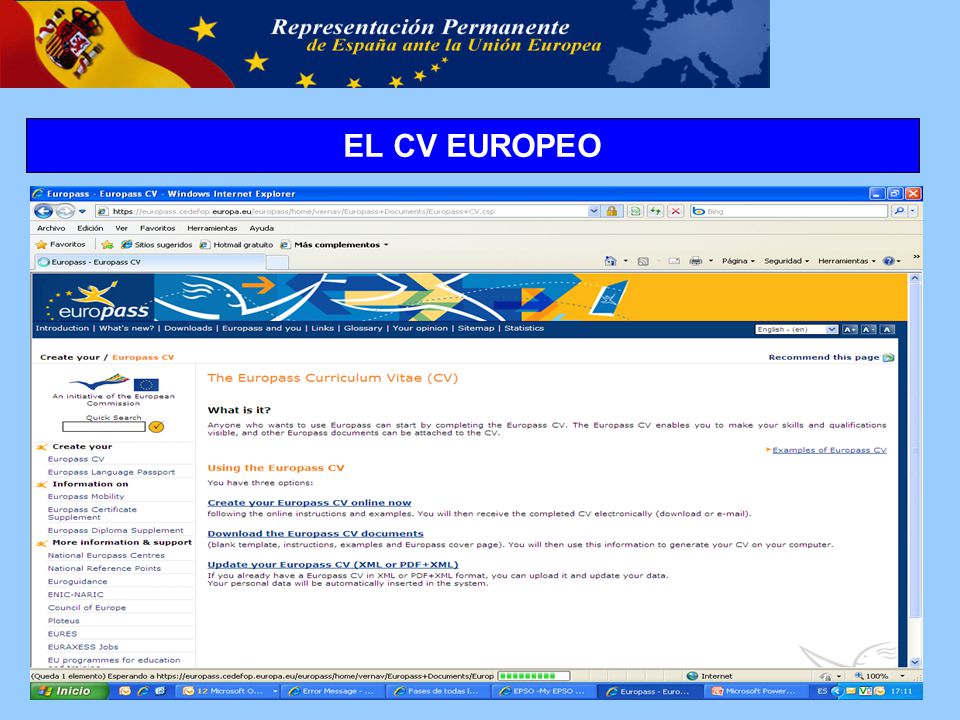Click the Inicio start button

click(x=69, y=691)
